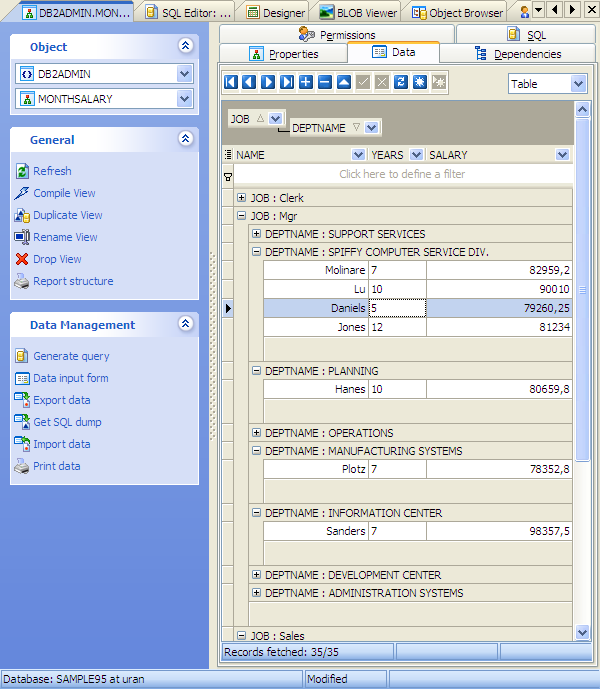Click the save bookmark star button
Screen dimensions: 600x689
point(420,82)
